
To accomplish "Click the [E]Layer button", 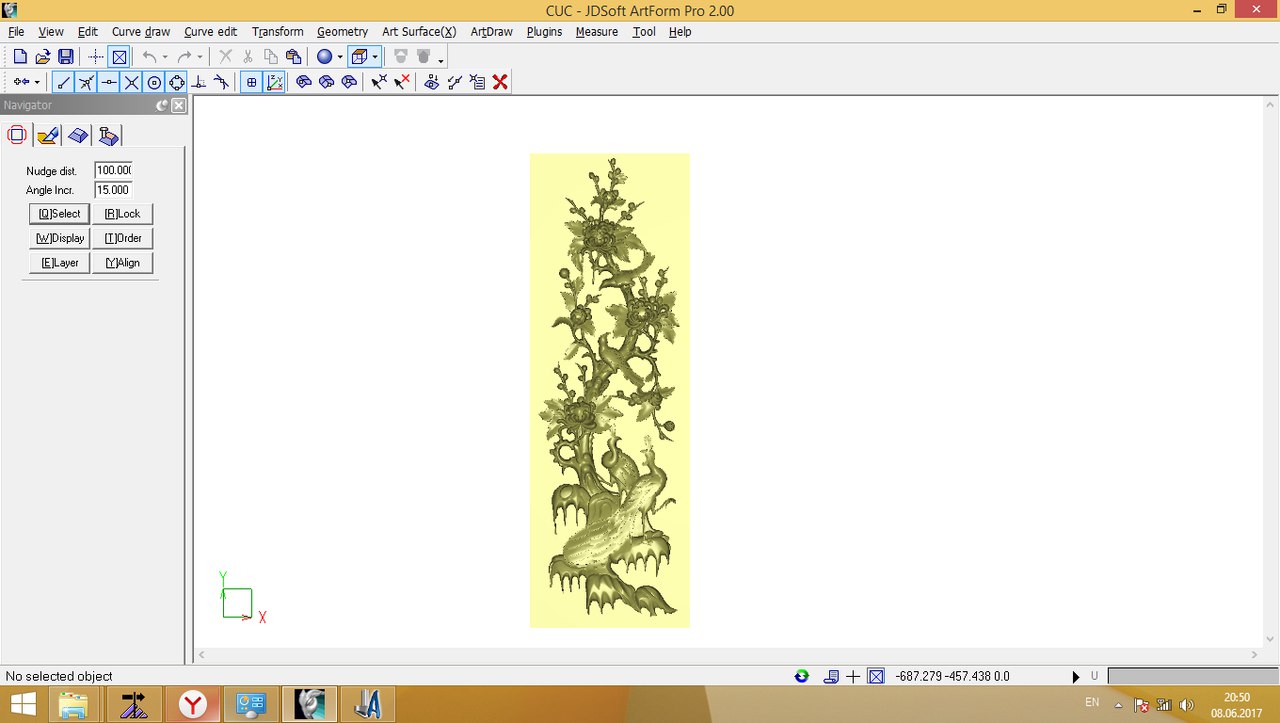I will click(x=59, y=263).
